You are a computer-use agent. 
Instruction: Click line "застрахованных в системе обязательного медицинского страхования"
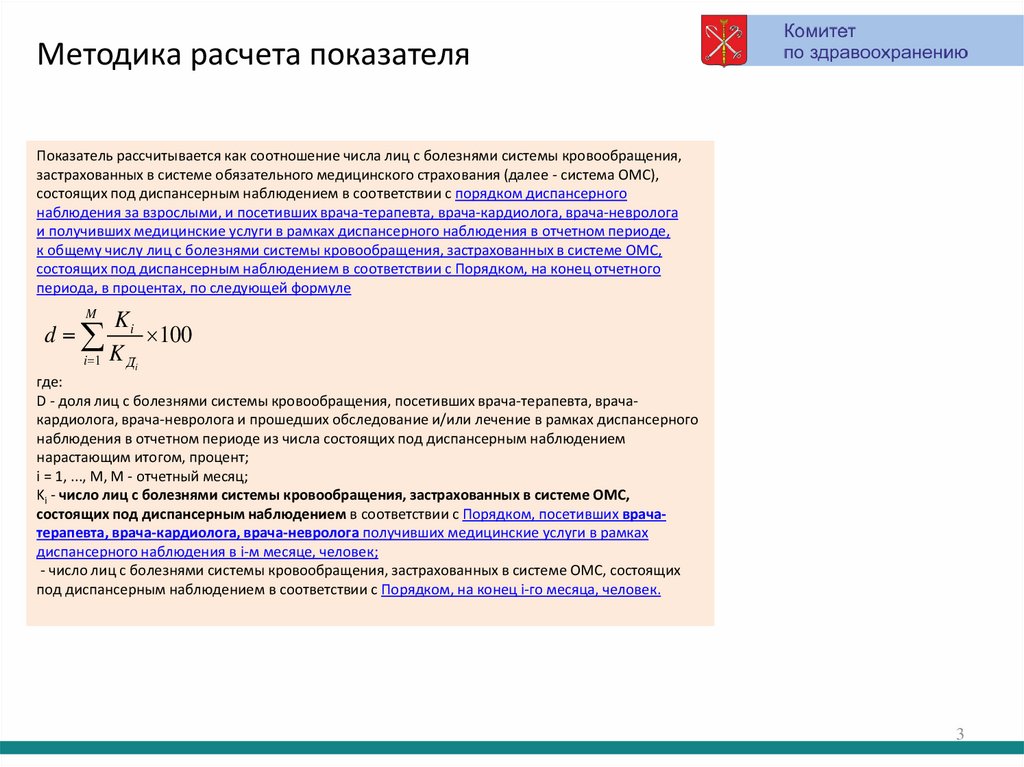(x=348, y=175)
